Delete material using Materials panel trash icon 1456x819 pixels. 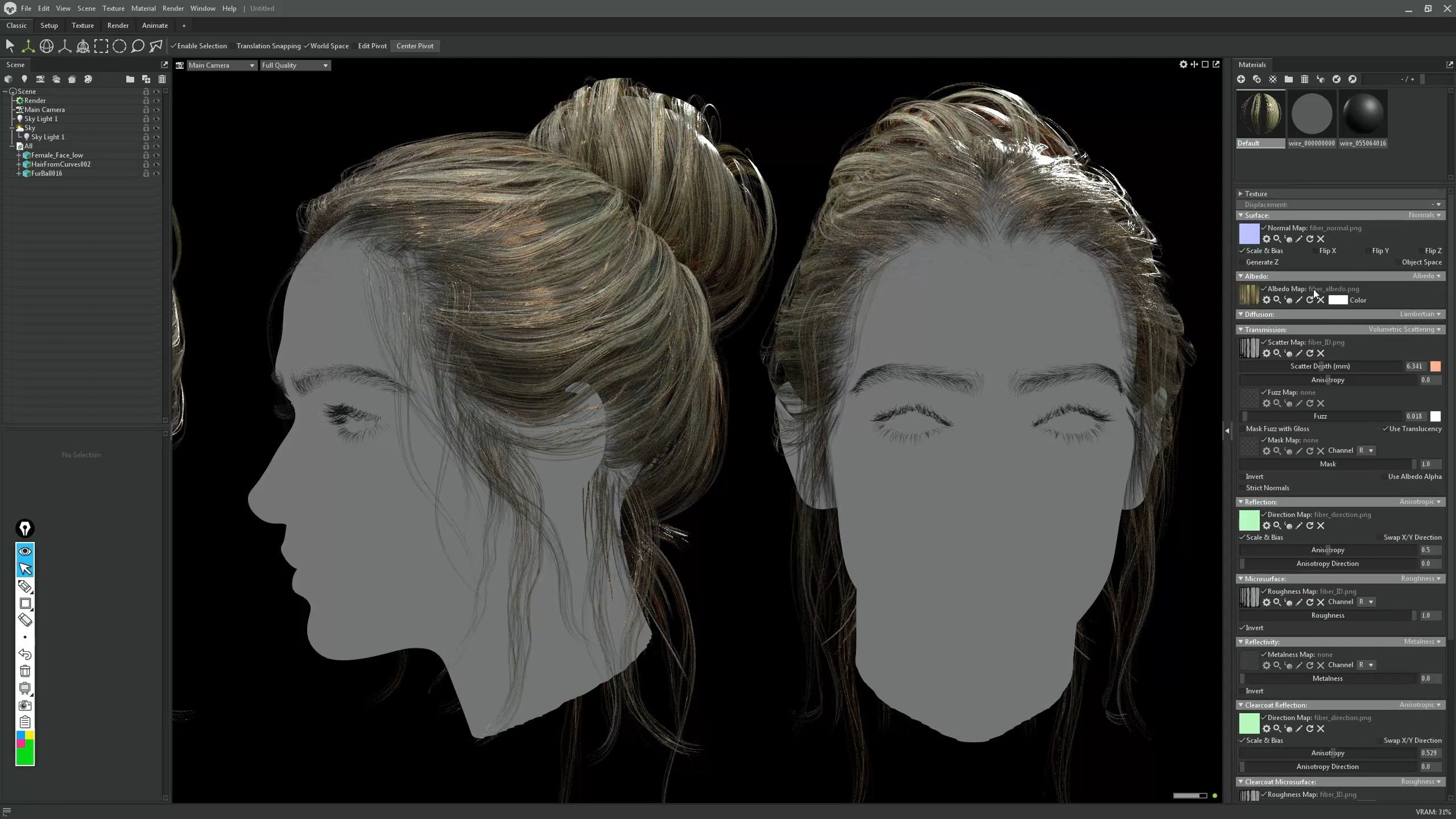click(1305, 79)
